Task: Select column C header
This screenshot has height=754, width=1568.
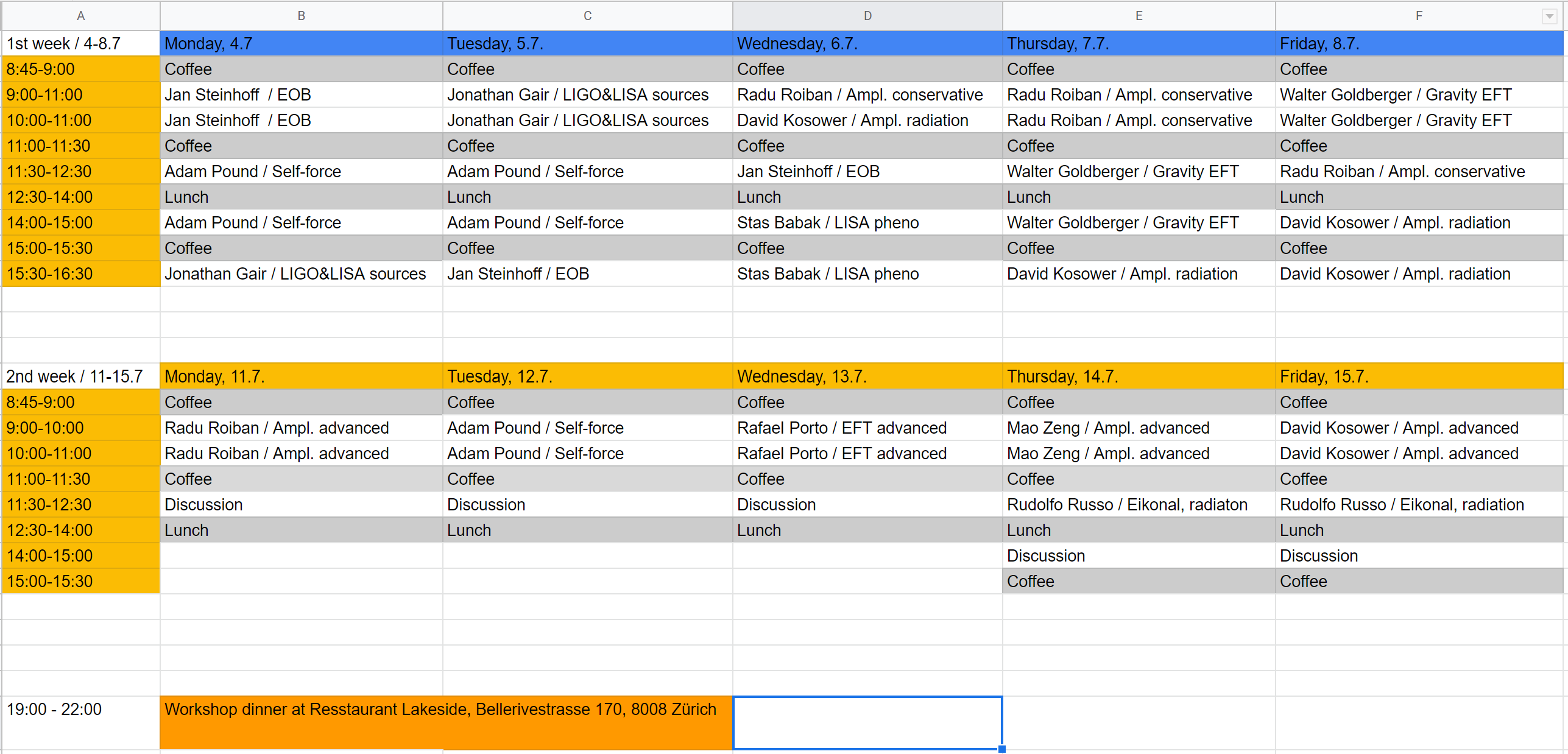Action: 587,16
